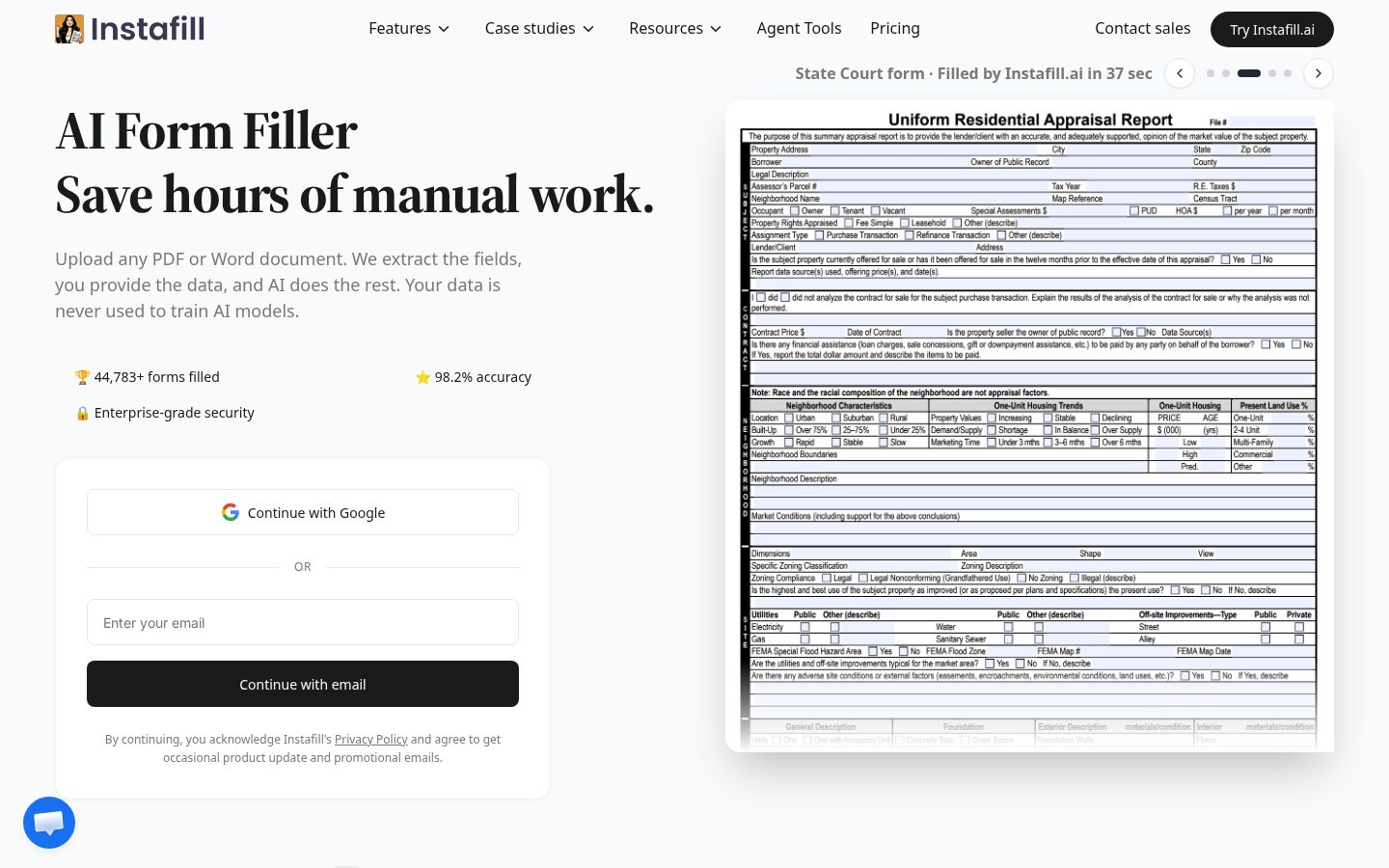The height and width of the screenshot is (868, 1389).
Task: Click the trophy icon beside forms filled
Action: (82, 377)
